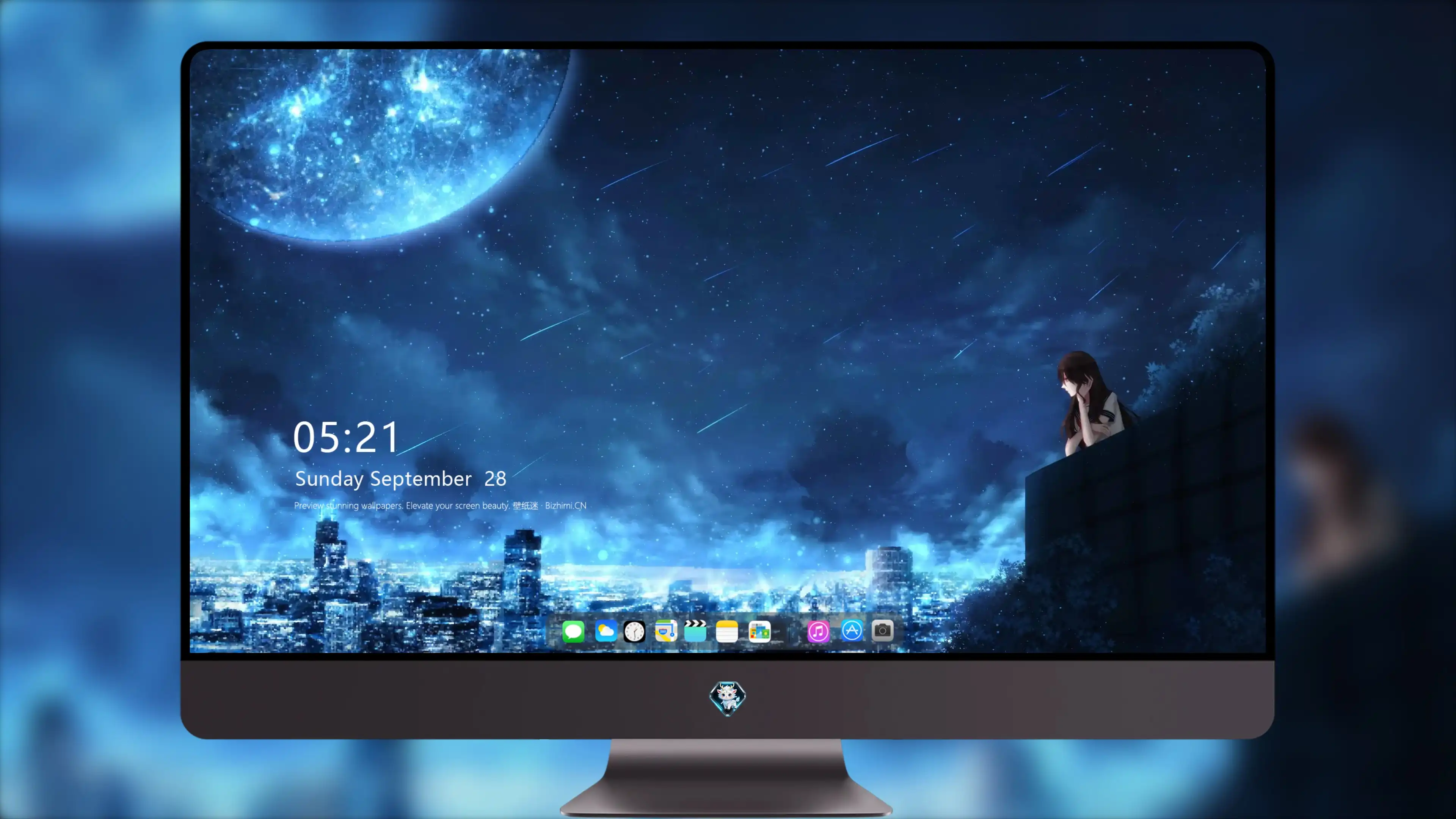Viewport: 1456px width, 819px height.
Task: Open the green Messages app in dock
Action: point(573,631)
